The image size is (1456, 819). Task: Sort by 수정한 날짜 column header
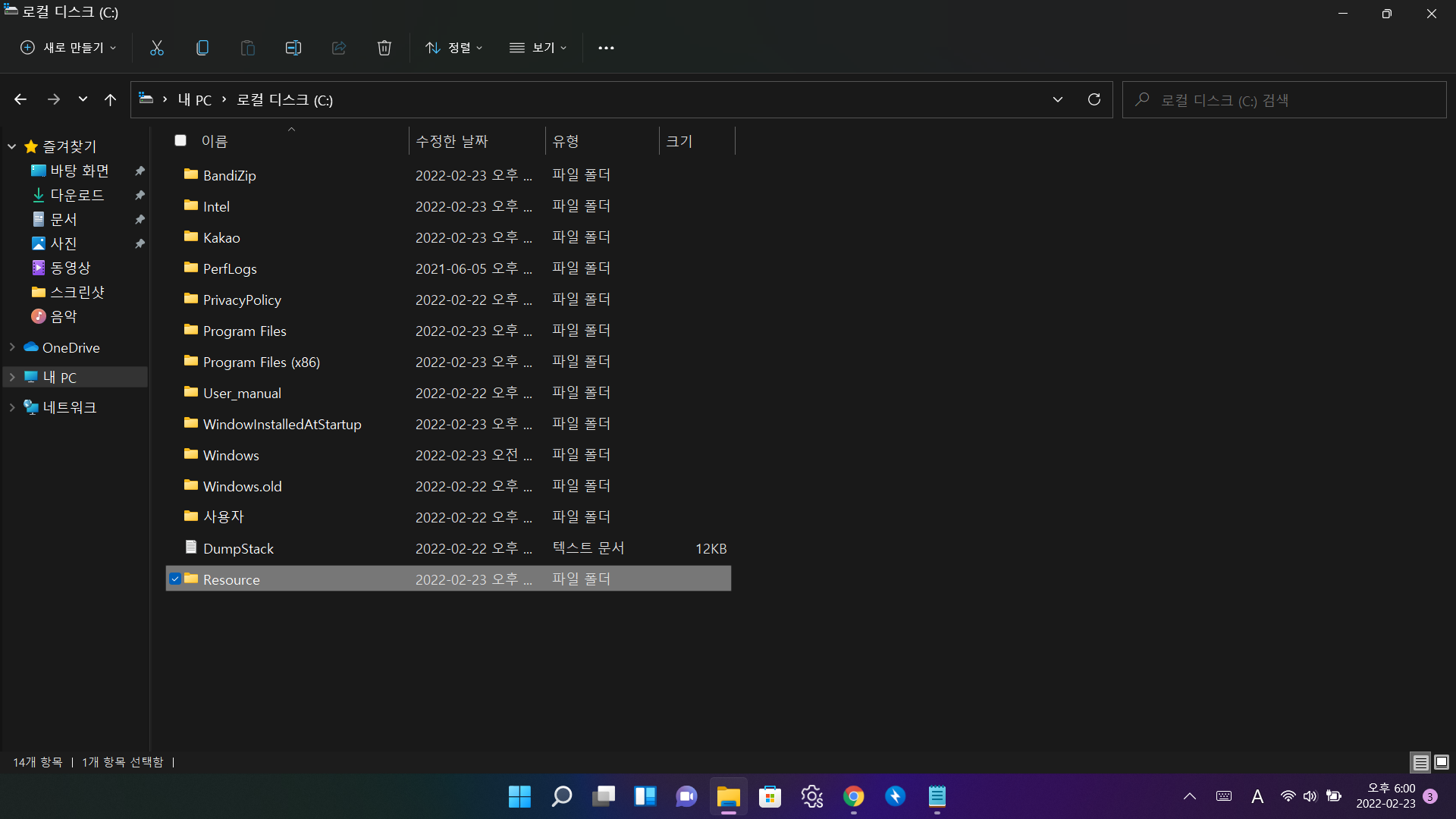pyautogui.click(x=452, y=141)
